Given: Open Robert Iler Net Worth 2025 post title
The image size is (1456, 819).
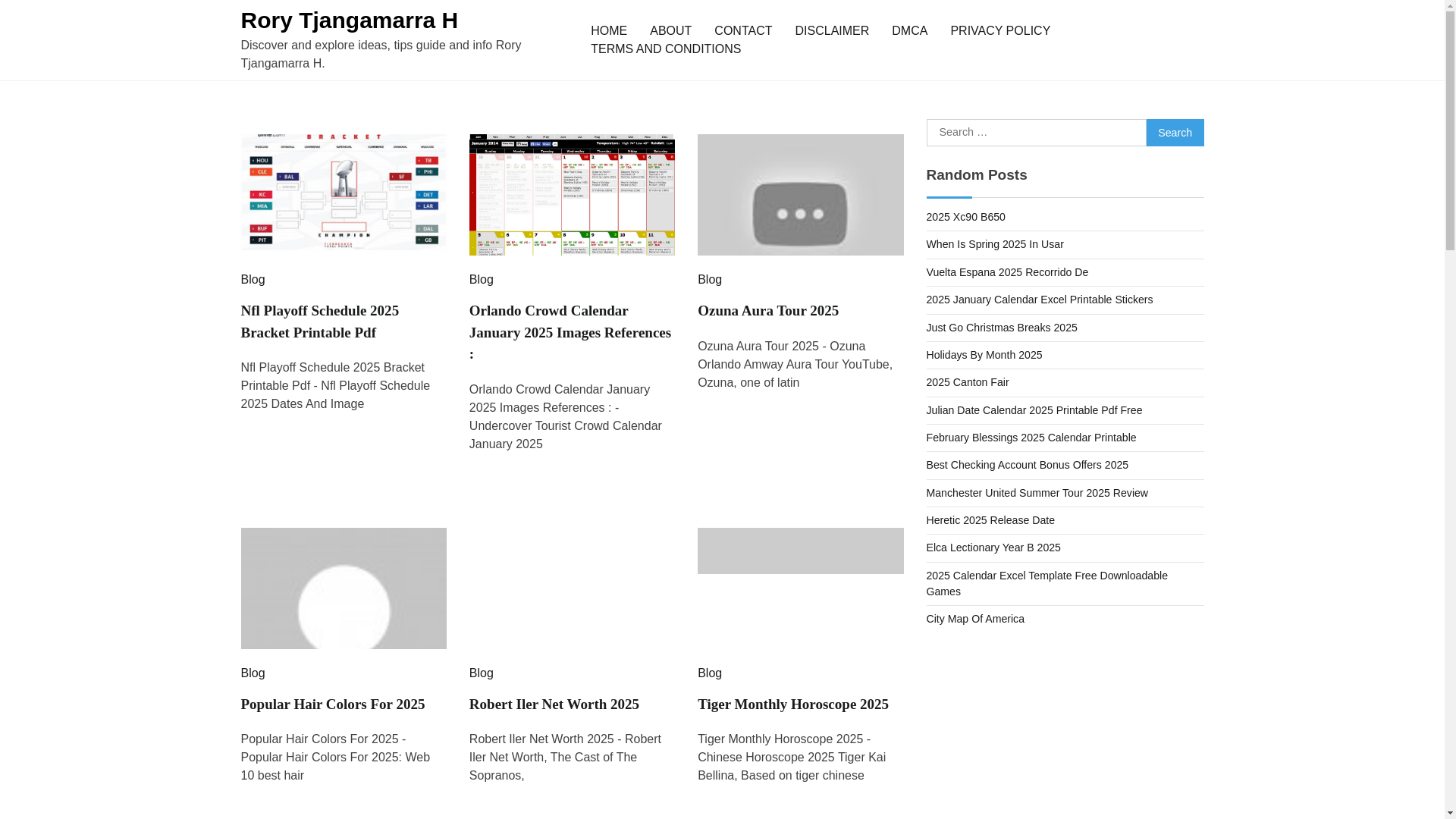Looking at the screenshot, I should coord(554,704).
